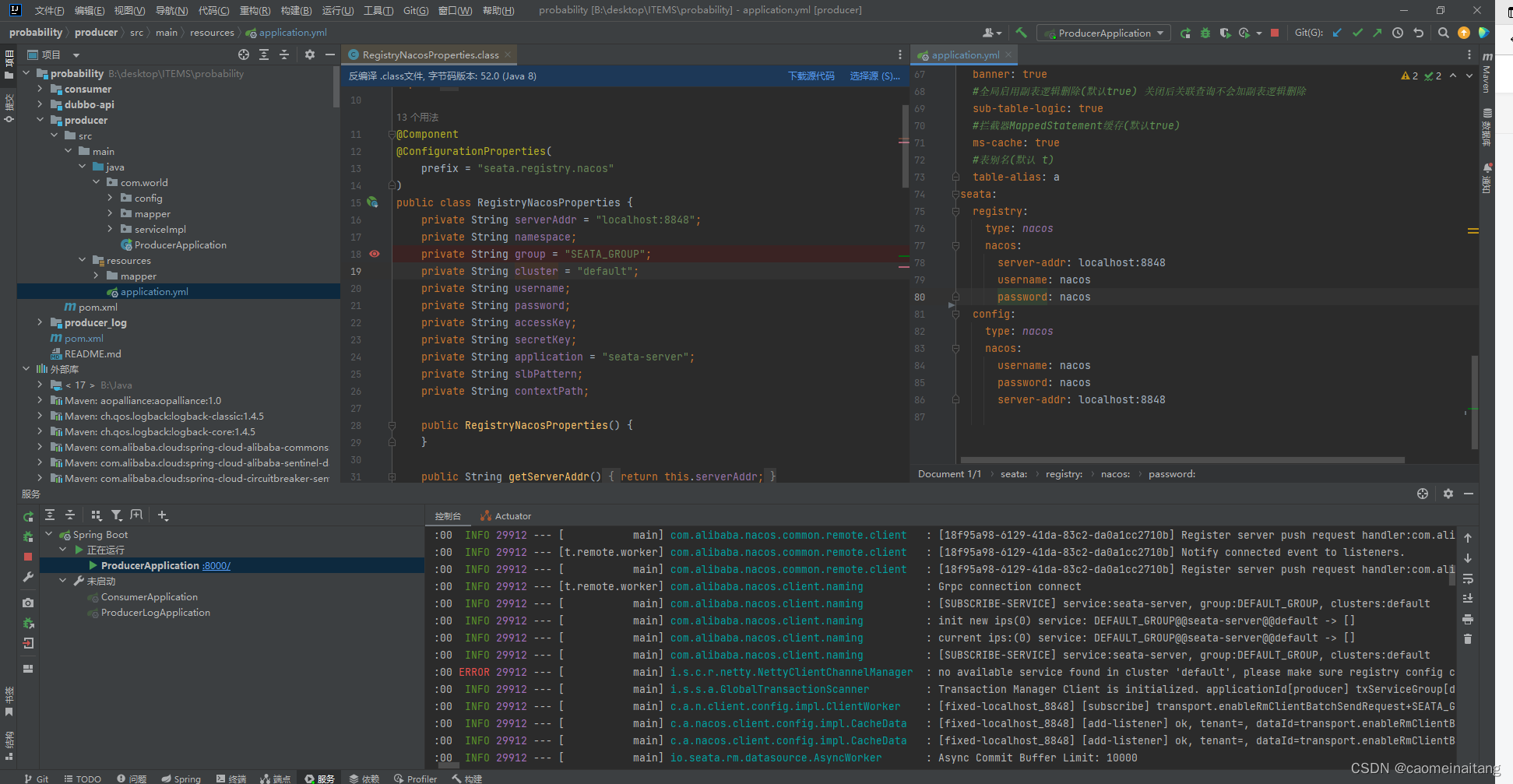Click the 下载源代码 link in the decompiler banner
The height and width of the screenshot is (784, 1513).
(x=811, y=76)
